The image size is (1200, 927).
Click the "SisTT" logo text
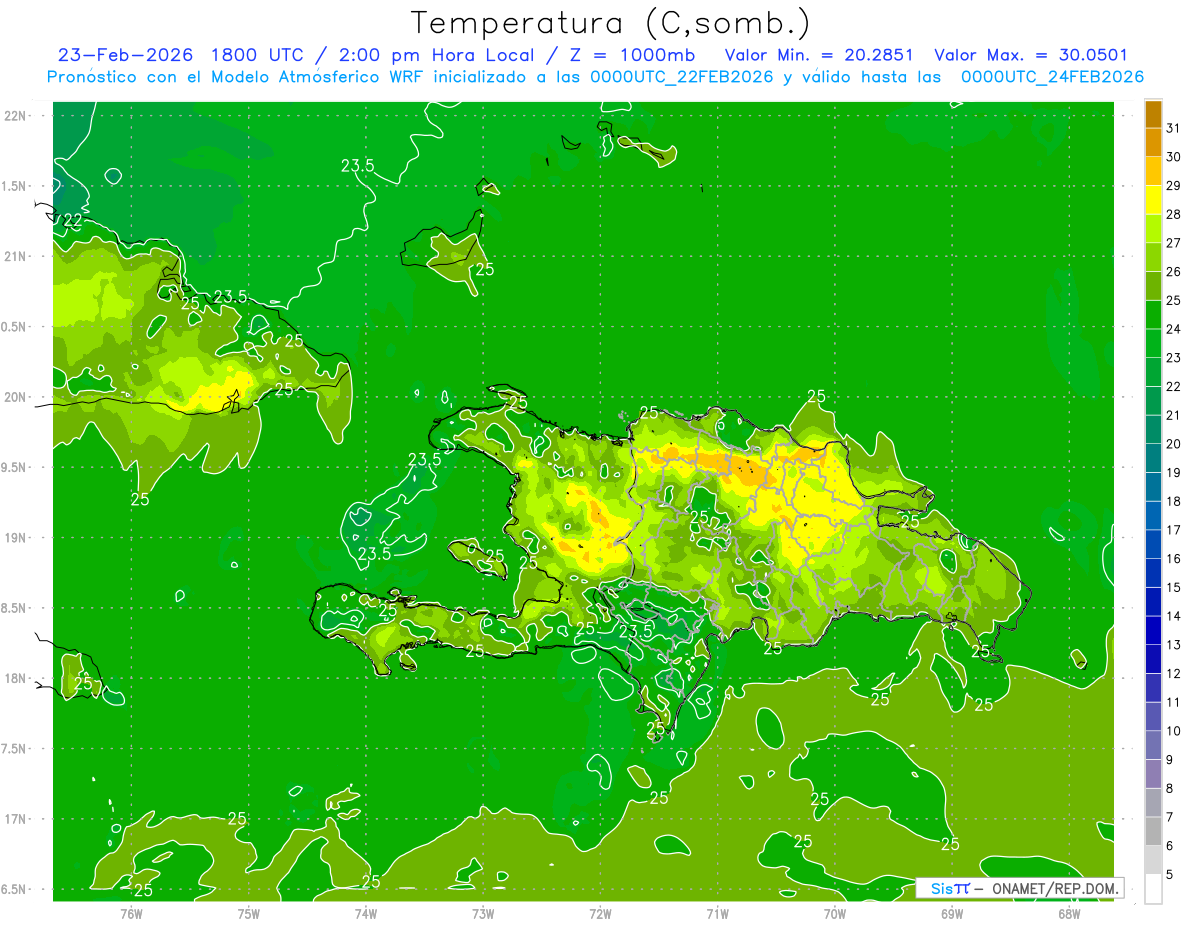coord(950,888)
